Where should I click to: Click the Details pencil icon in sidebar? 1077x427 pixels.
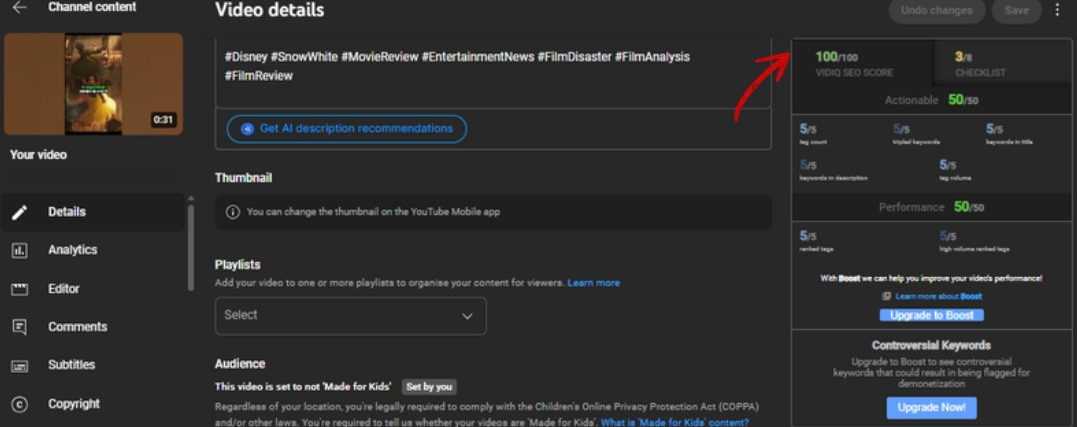pos(19,212)
